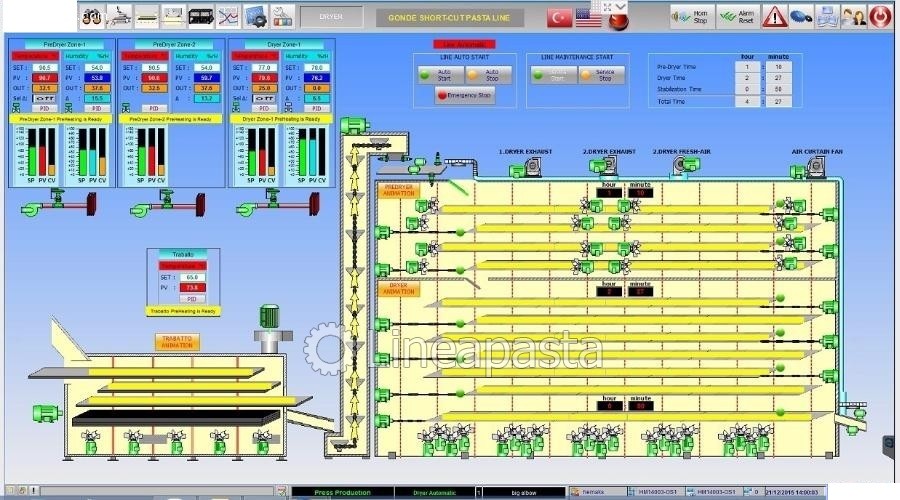Open the Predryer Animation view
Screen dimensions: 900x500
point(400,190)
